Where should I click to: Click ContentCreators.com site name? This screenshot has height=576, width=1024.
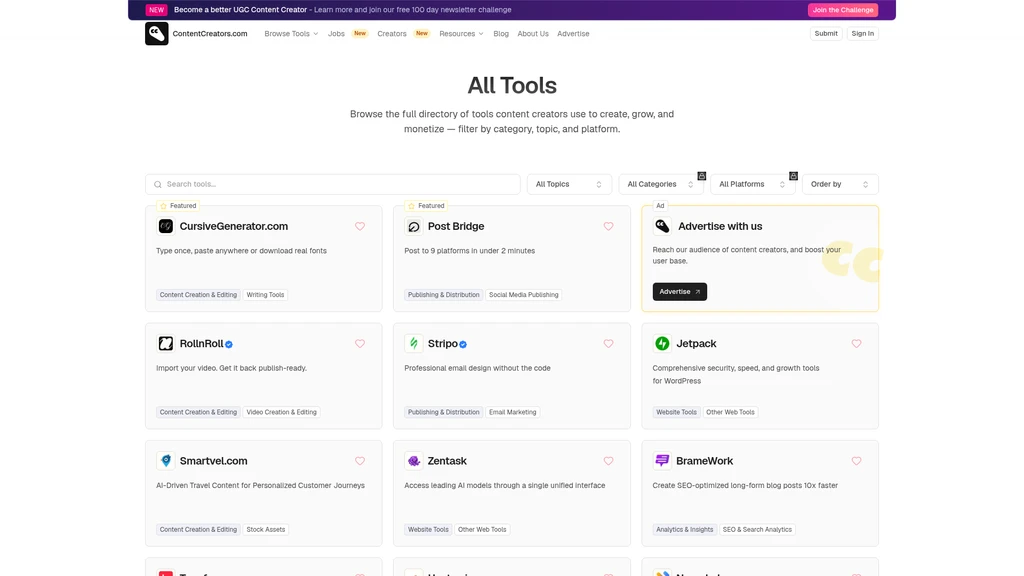point(210,33)
